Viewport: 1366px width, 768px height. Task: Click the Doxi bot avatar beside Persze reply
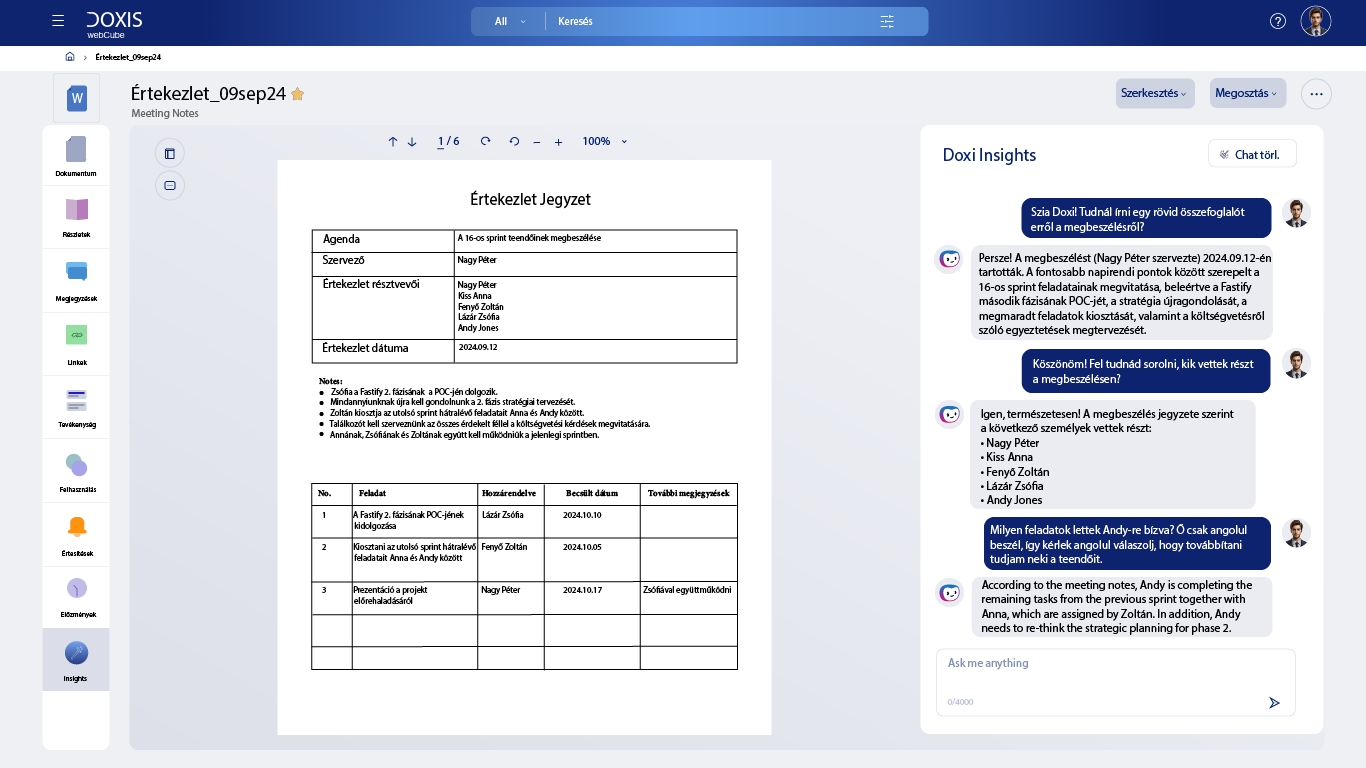click(x=949, y=259)
